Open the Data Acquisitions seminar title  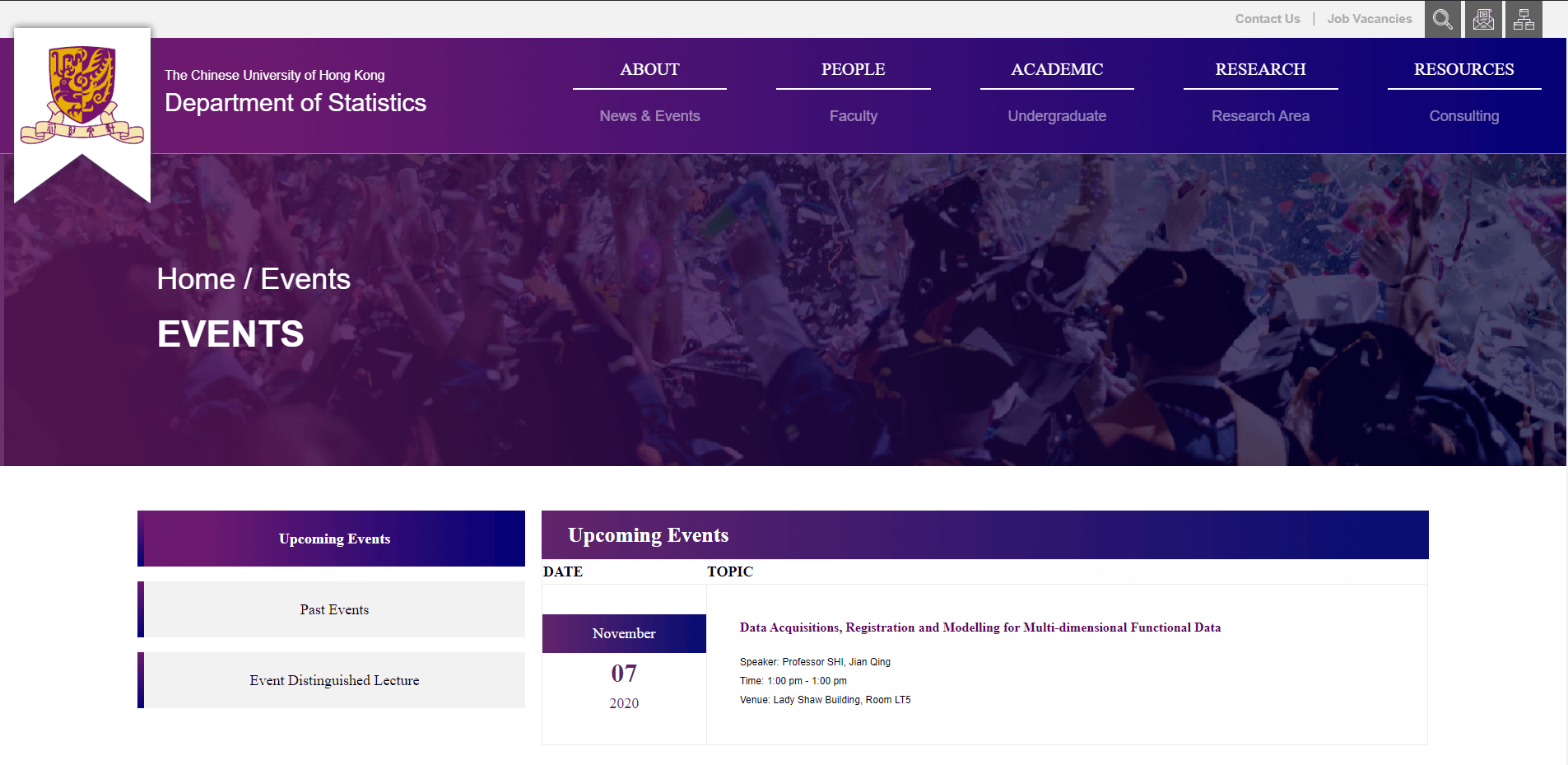tap(979, 627)
